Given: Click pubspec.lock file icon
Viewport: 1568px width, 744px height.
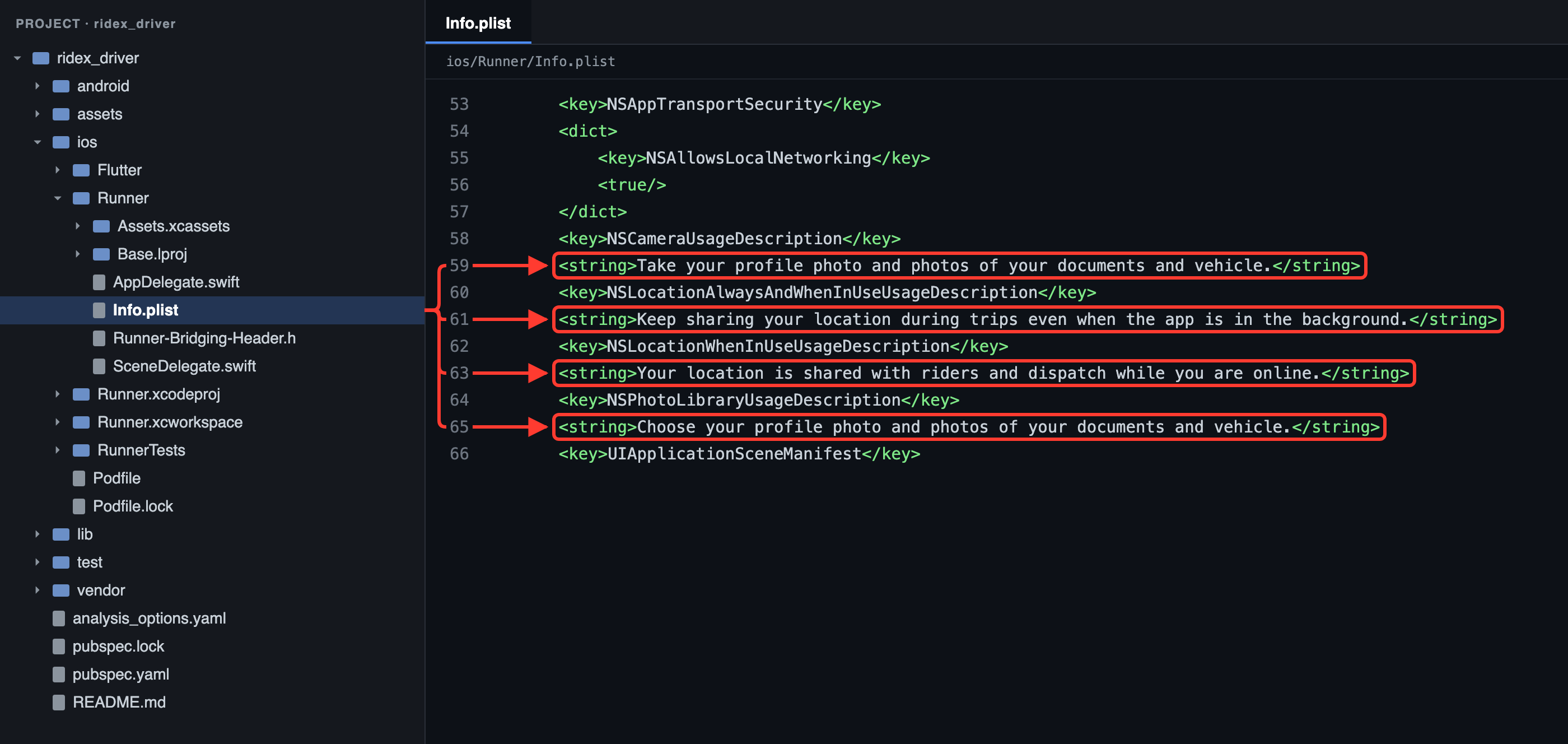Looking at the screenshot, I should pos(59,647).
